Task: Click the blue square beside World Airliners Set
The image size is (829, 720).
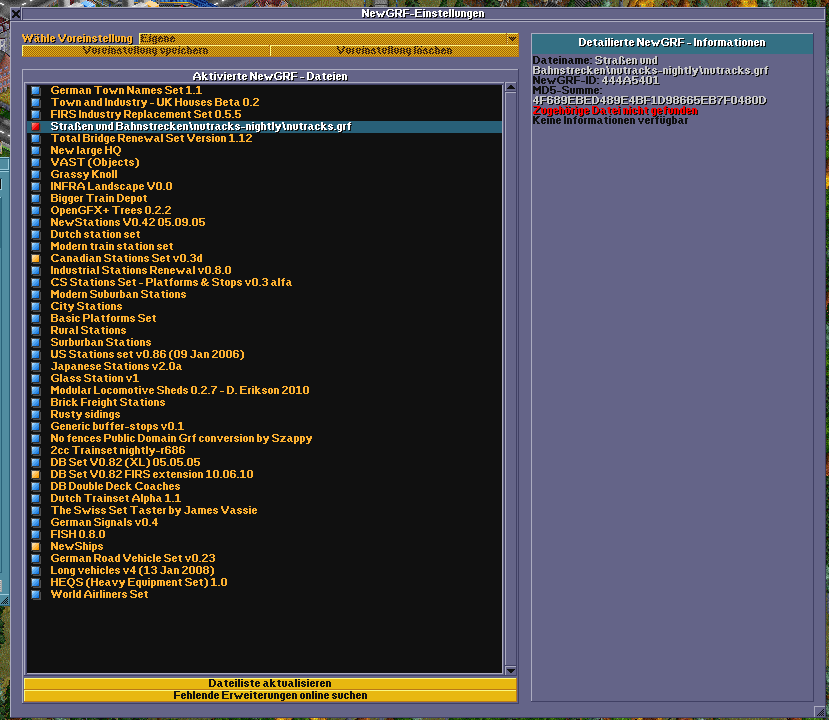Action: coord(36,595)
